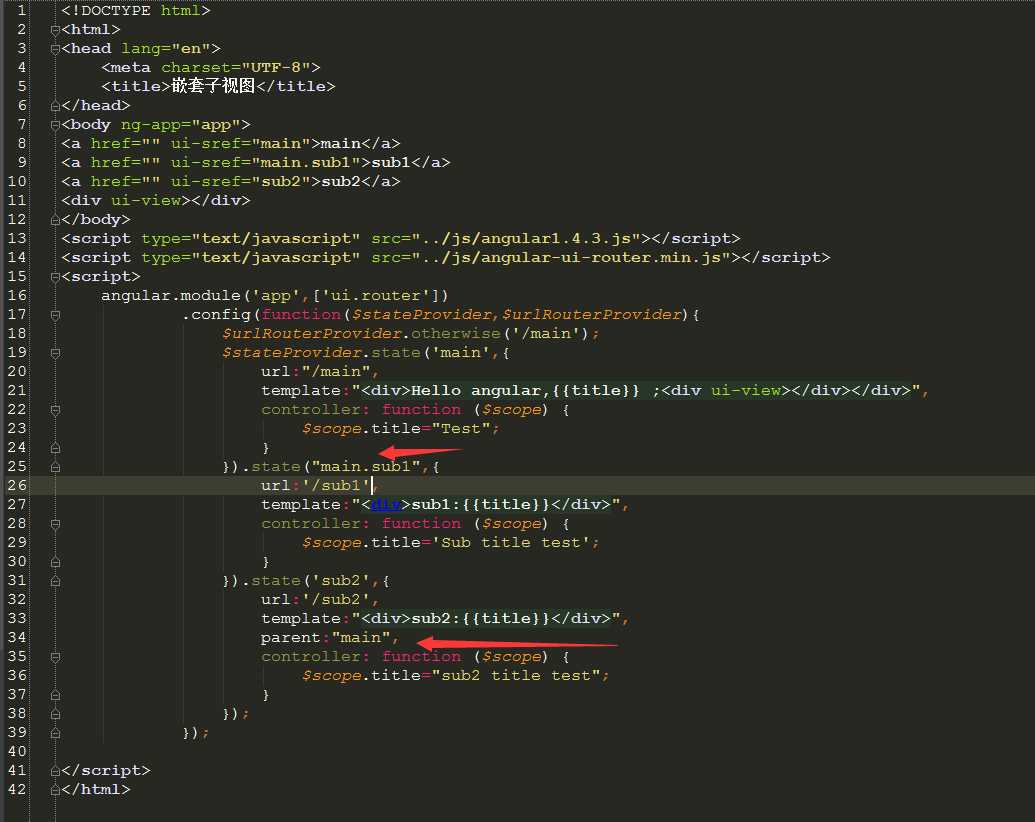Collapse the controller function fold marker on line 35
The width and height of the screenshot is (1035, 822).
pos(55,657)
